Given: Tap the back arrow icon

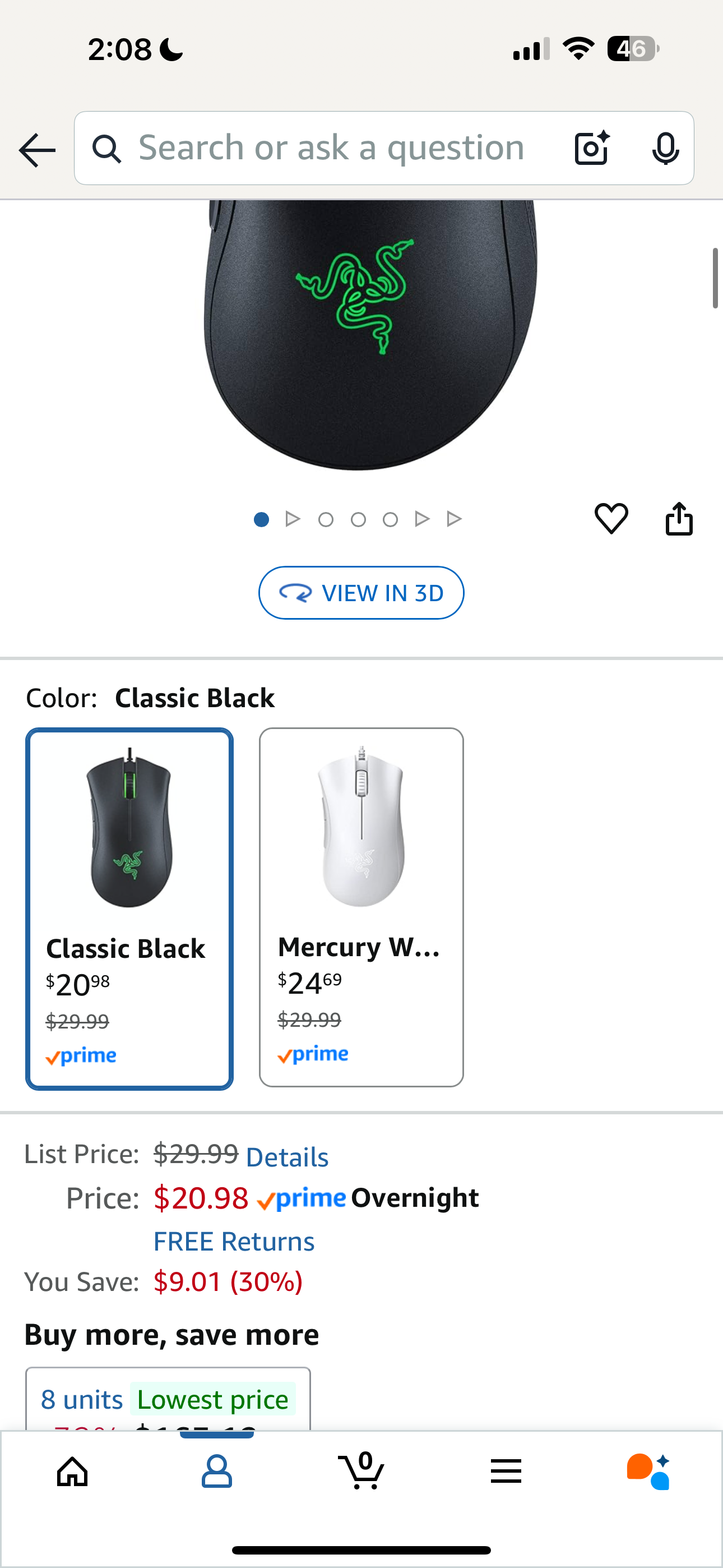Looking at the screenshot, I should point(37,150).
